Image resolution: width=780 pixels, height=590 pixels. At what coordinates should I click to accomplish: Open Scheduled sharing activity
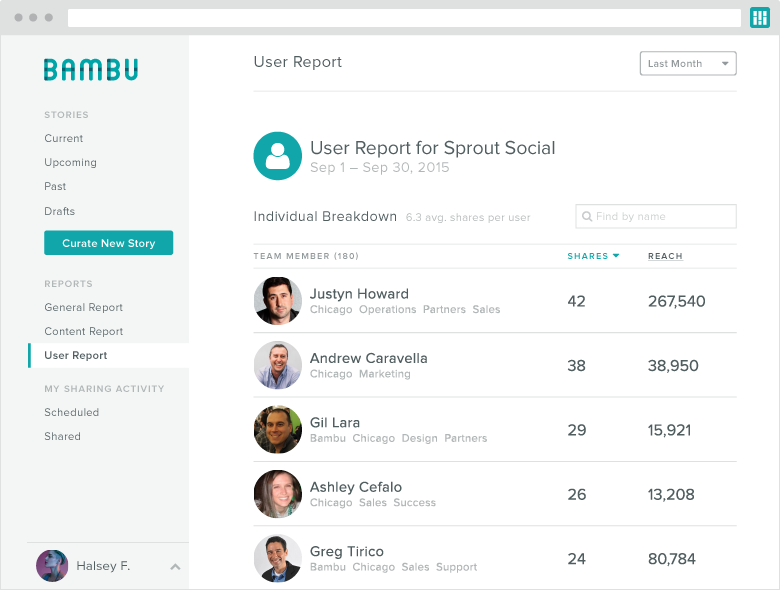point(72,412)
